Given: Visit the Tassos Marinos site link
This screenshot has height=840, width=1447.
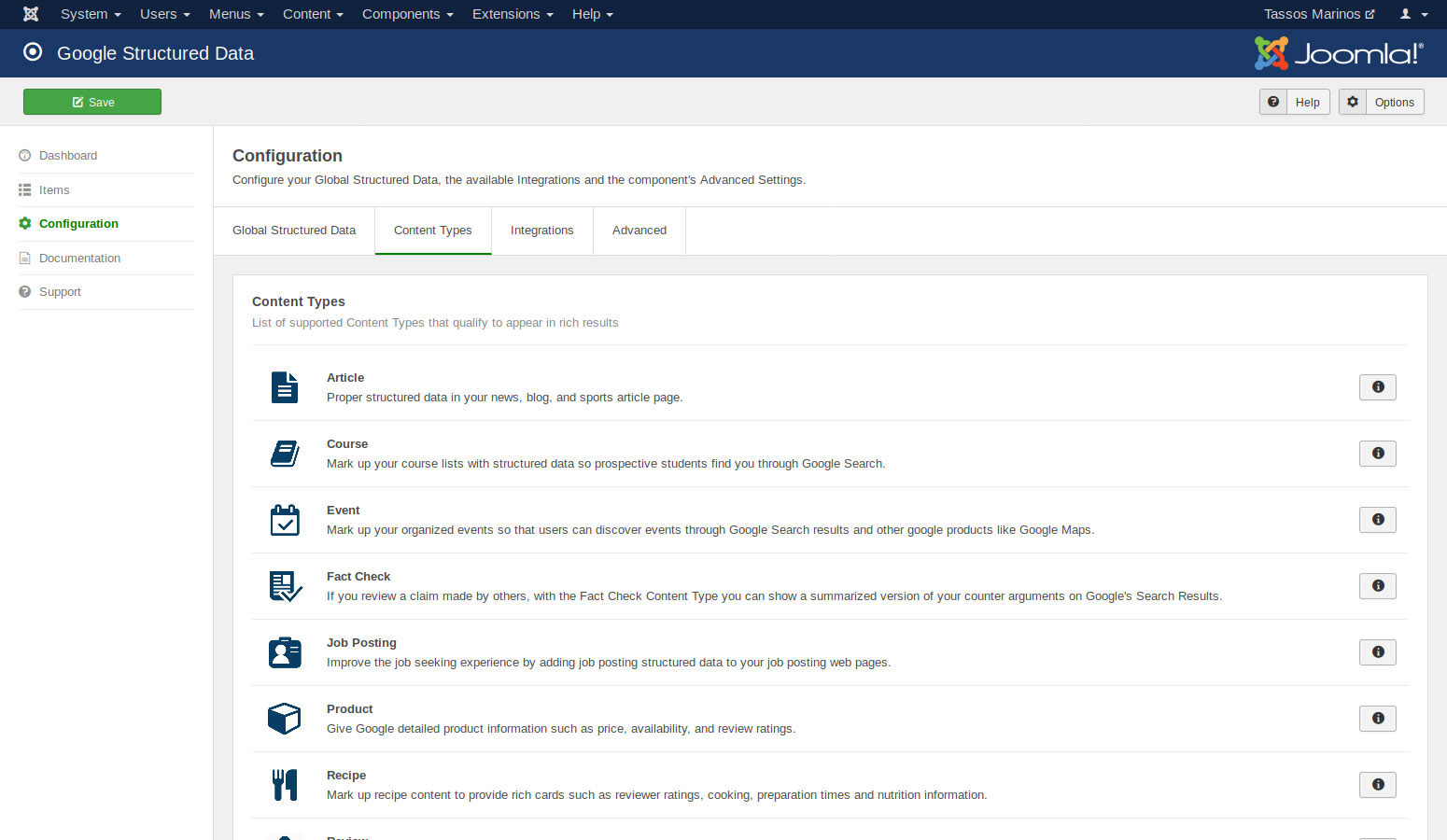Looking at the screenshot, I should (1319, 14).
